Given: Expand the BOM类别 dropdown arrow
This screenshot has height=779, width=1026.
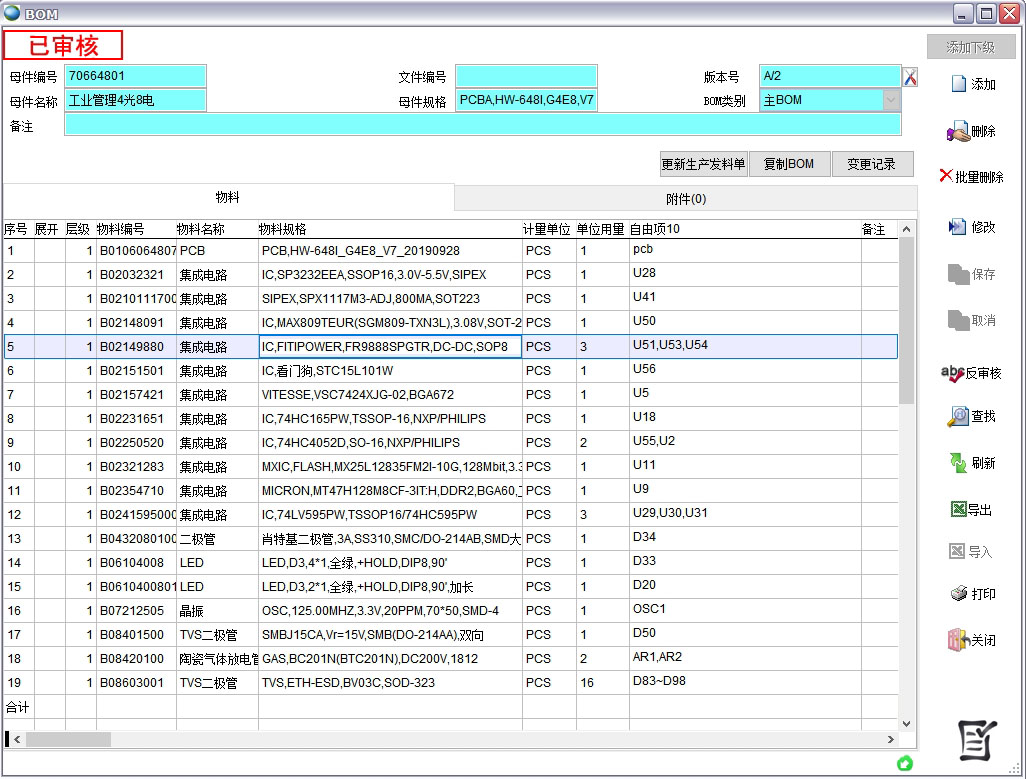Looking at the screenshot, I should (x=891, y=100).
